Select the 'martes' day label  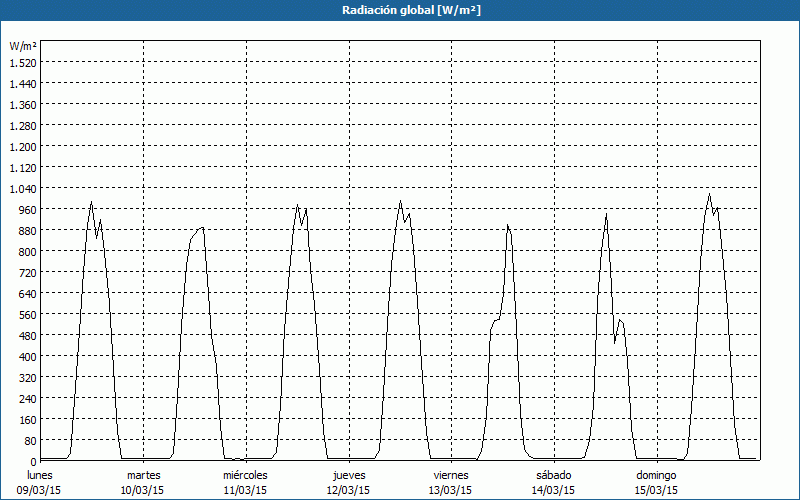143,475
